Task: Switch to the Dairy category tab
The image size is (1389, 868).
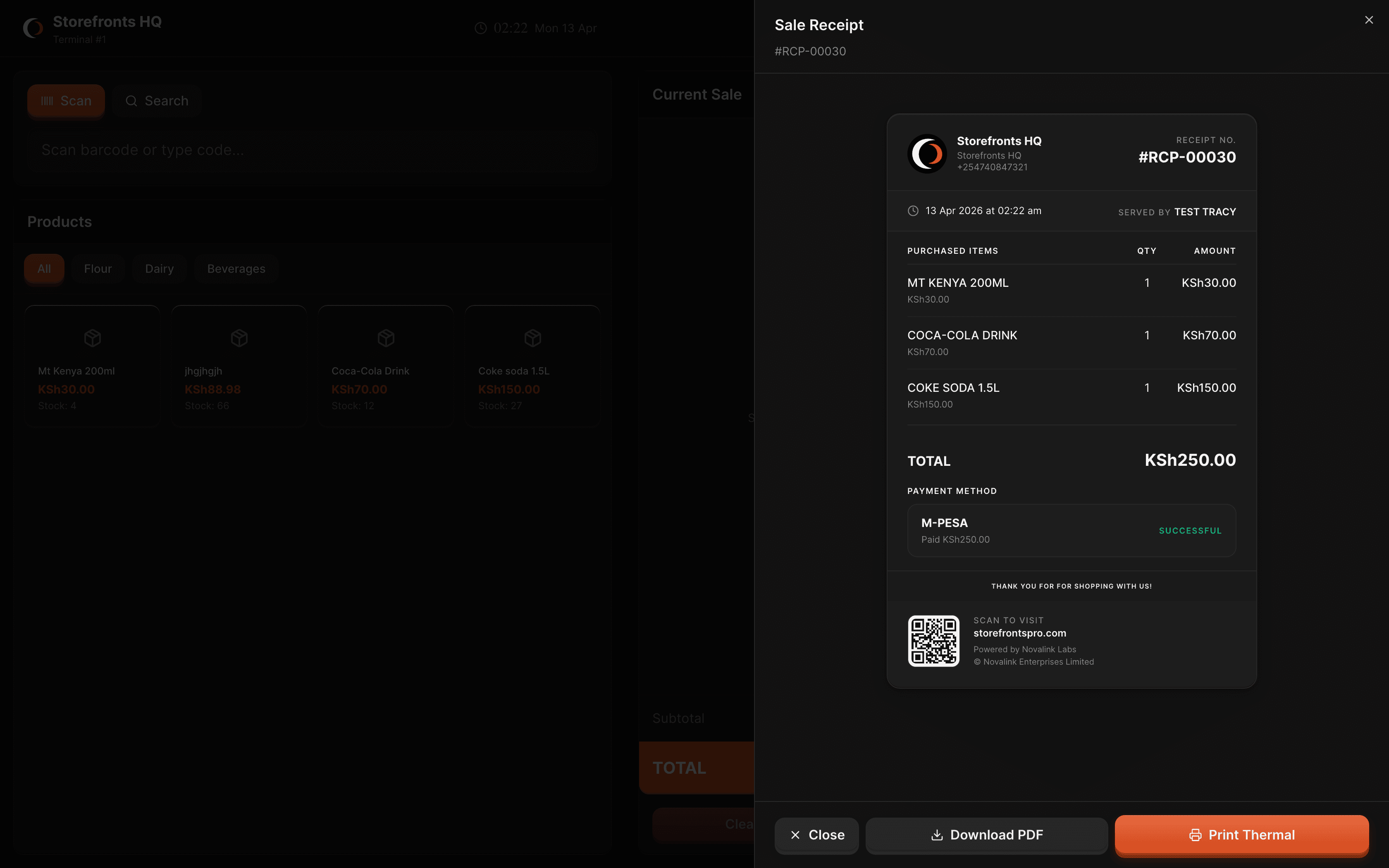Action: tap(159, 268)
